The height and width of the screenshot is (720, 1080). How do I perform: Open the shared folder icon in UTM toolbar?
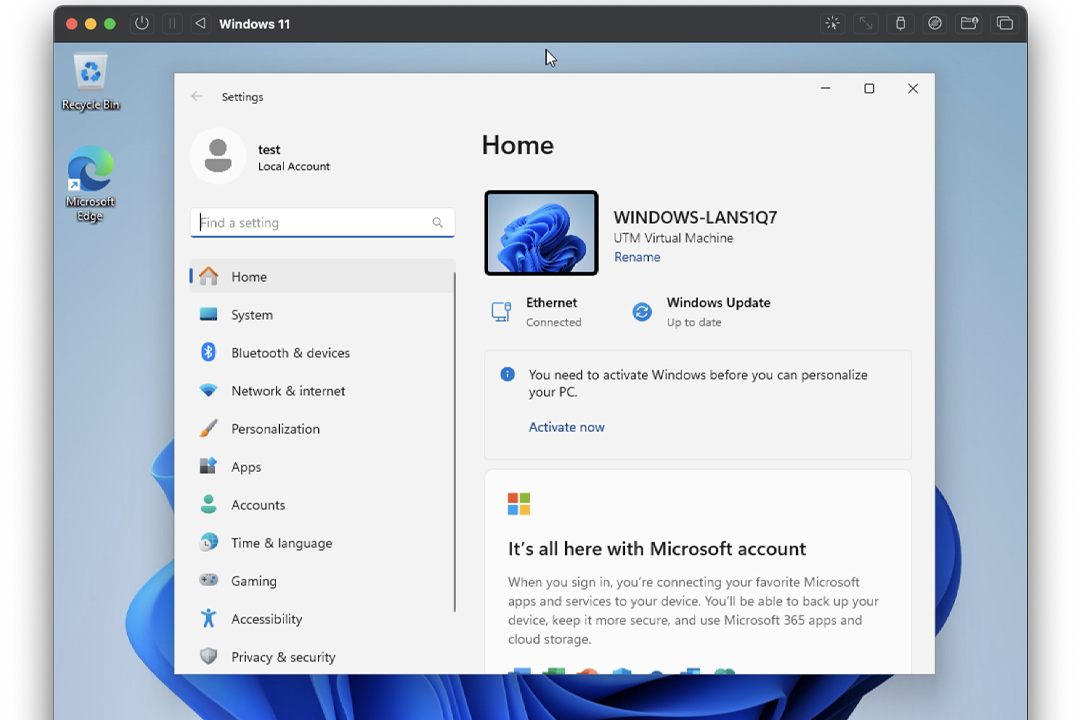coord(969,23)
